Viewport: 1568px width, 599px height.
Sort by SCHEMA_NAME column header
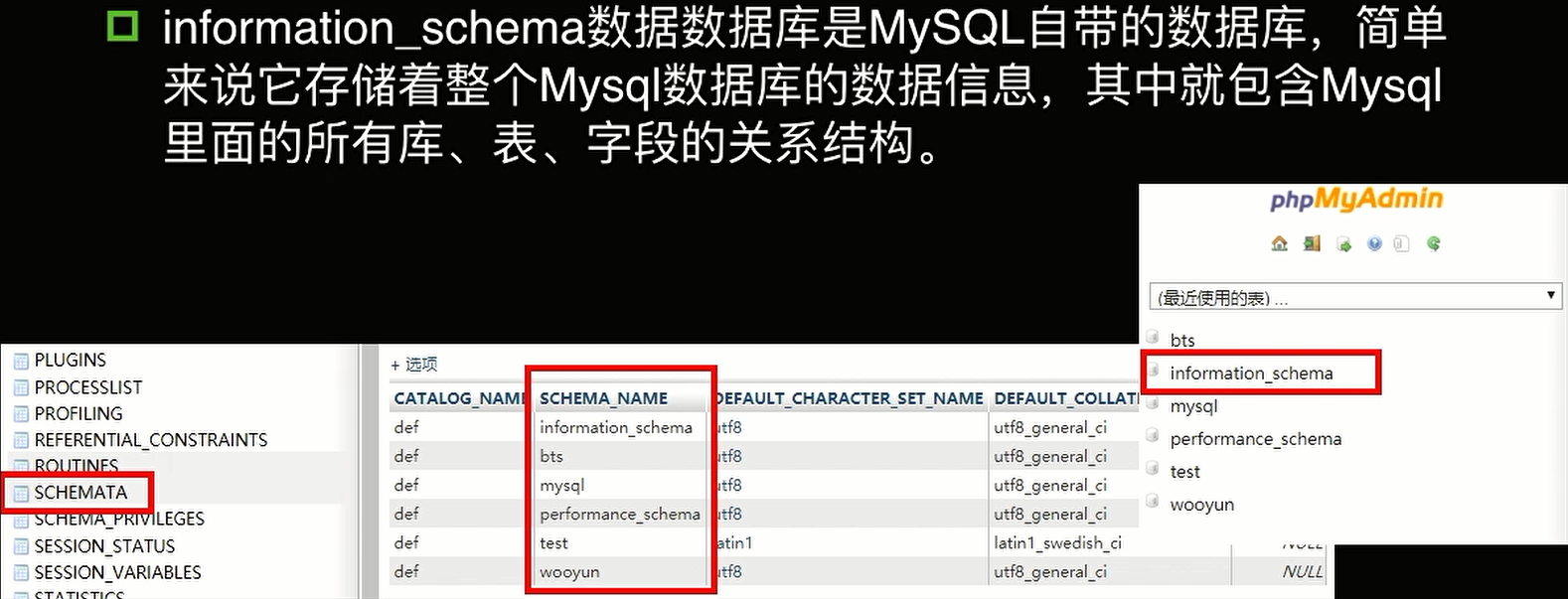[x=603, y=398]
